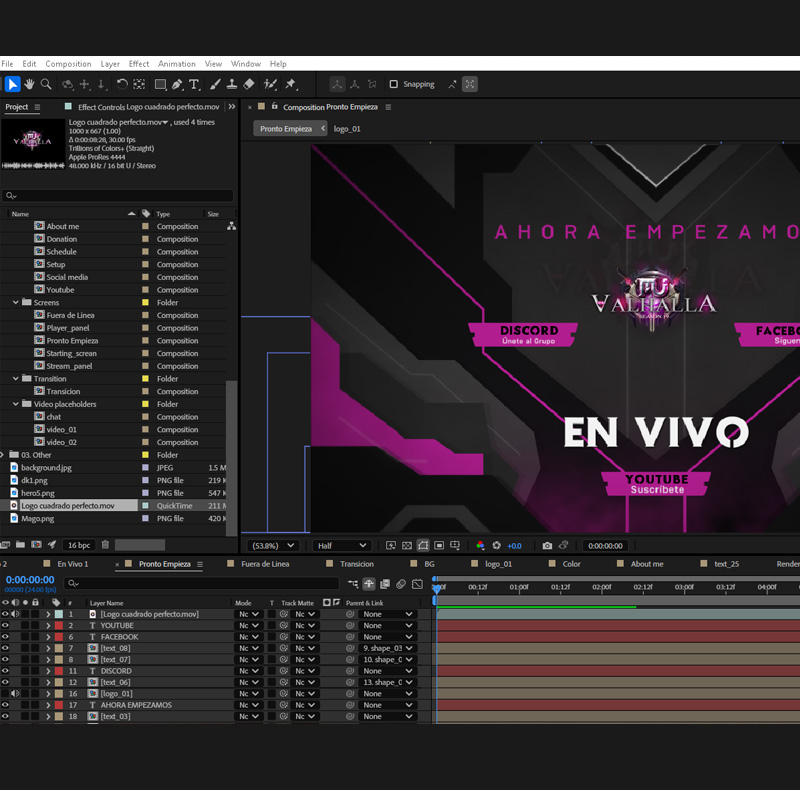Open the composition mini-flowchart icon
Screen dimensions: 800x790
point(353,584)
